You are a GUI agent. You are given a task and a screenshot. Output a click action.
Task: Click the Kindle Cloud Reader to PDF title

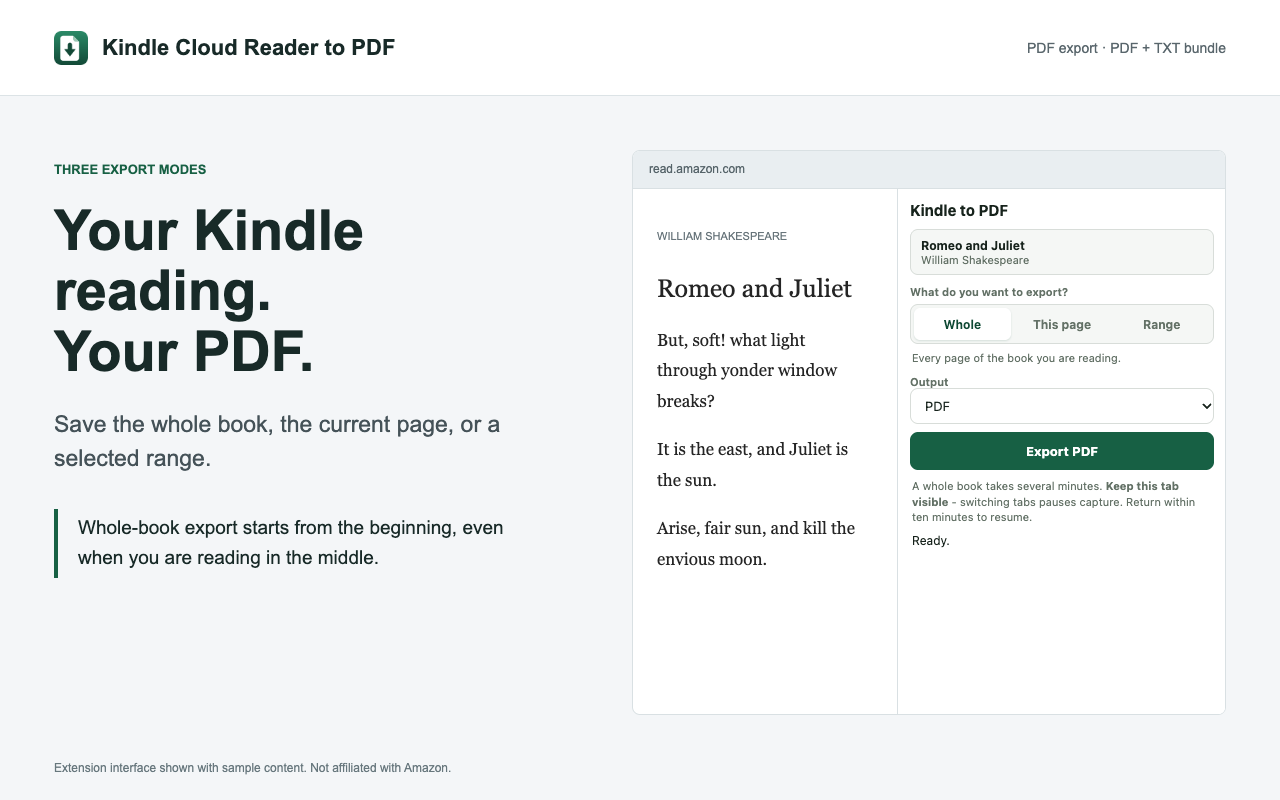click(249, 47)
